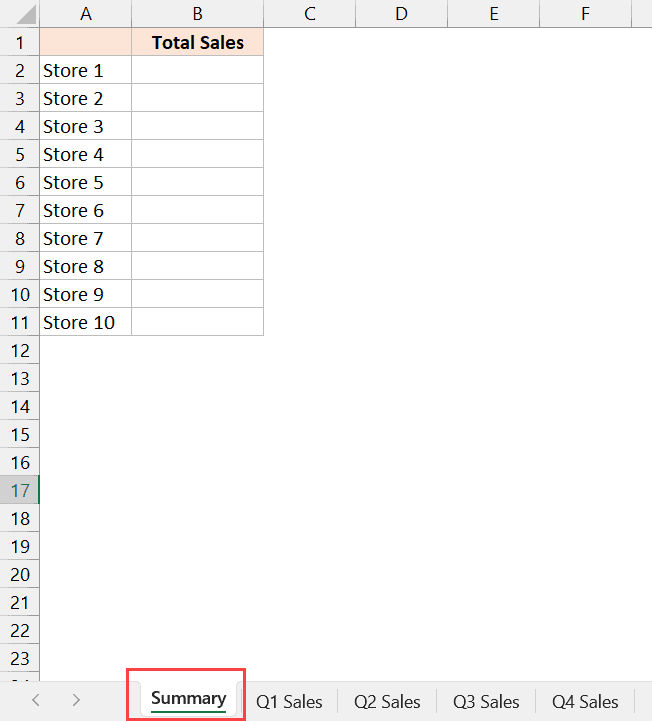Select column B by its header
652x721 pixels.
tap(198, 14)
